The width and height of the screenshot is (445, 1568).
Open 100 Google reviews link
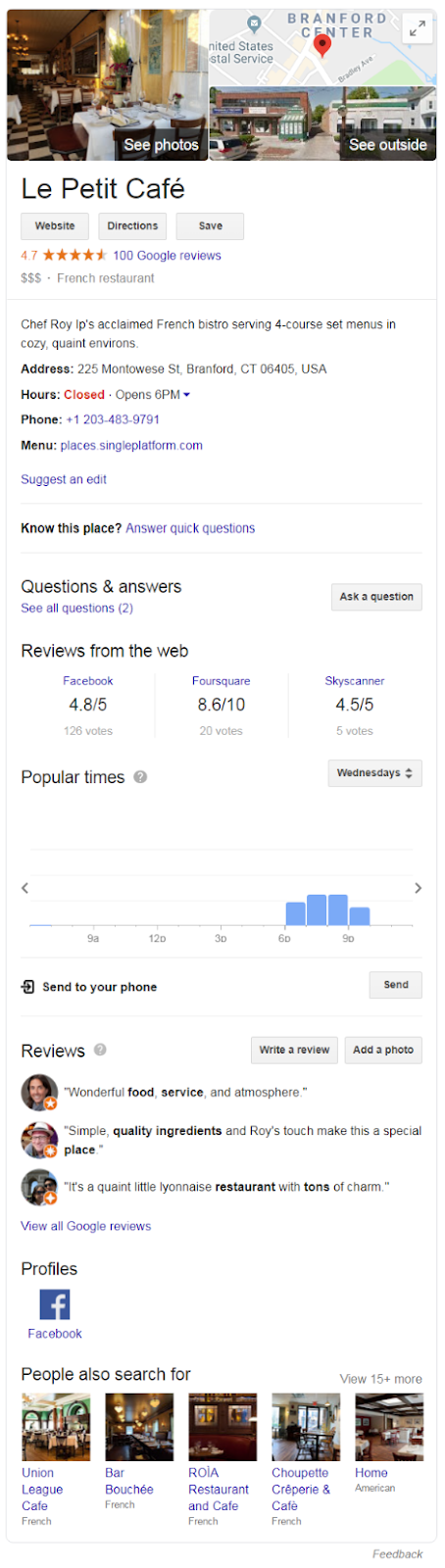click(x=167, y=256)
